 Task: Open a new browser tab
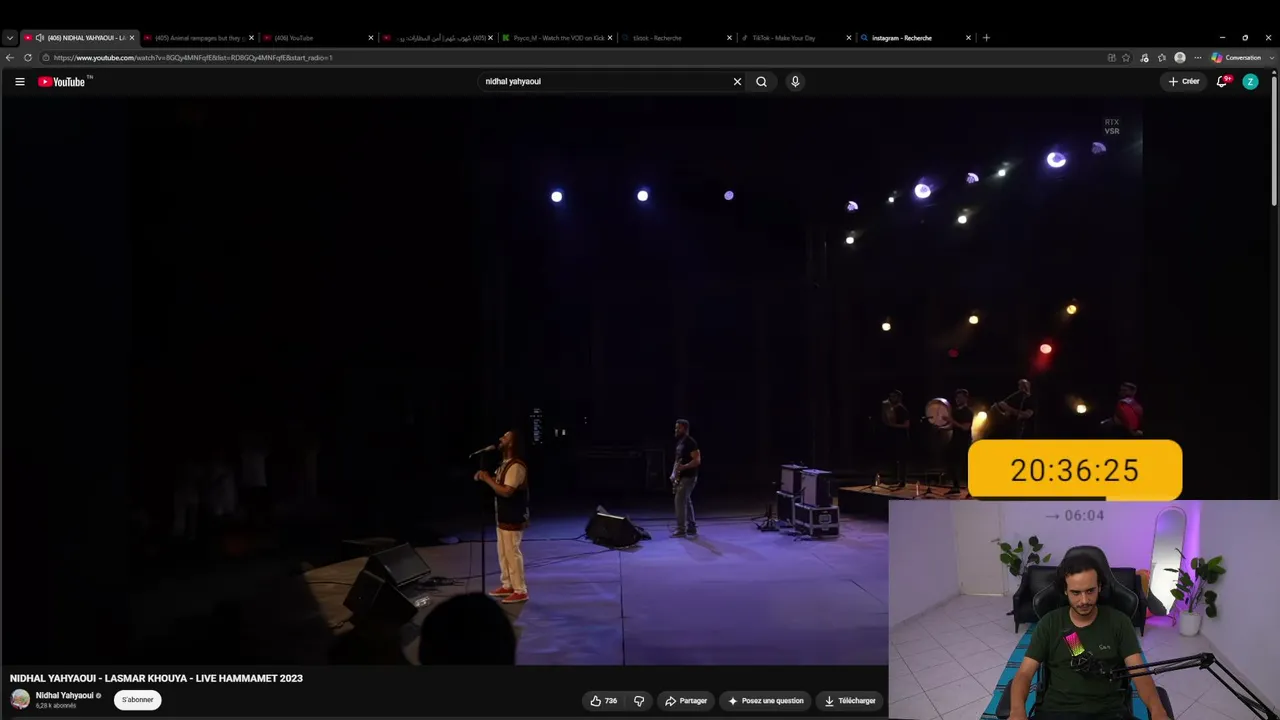pos(986,38)
